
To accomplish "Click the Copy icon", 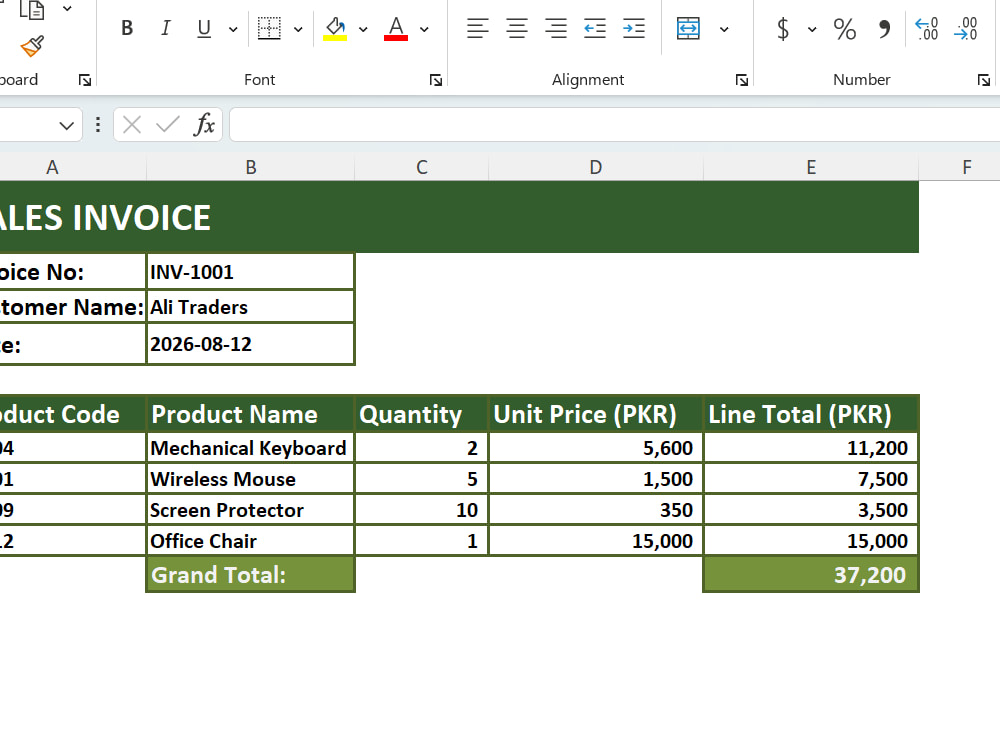I will point(32,10).
